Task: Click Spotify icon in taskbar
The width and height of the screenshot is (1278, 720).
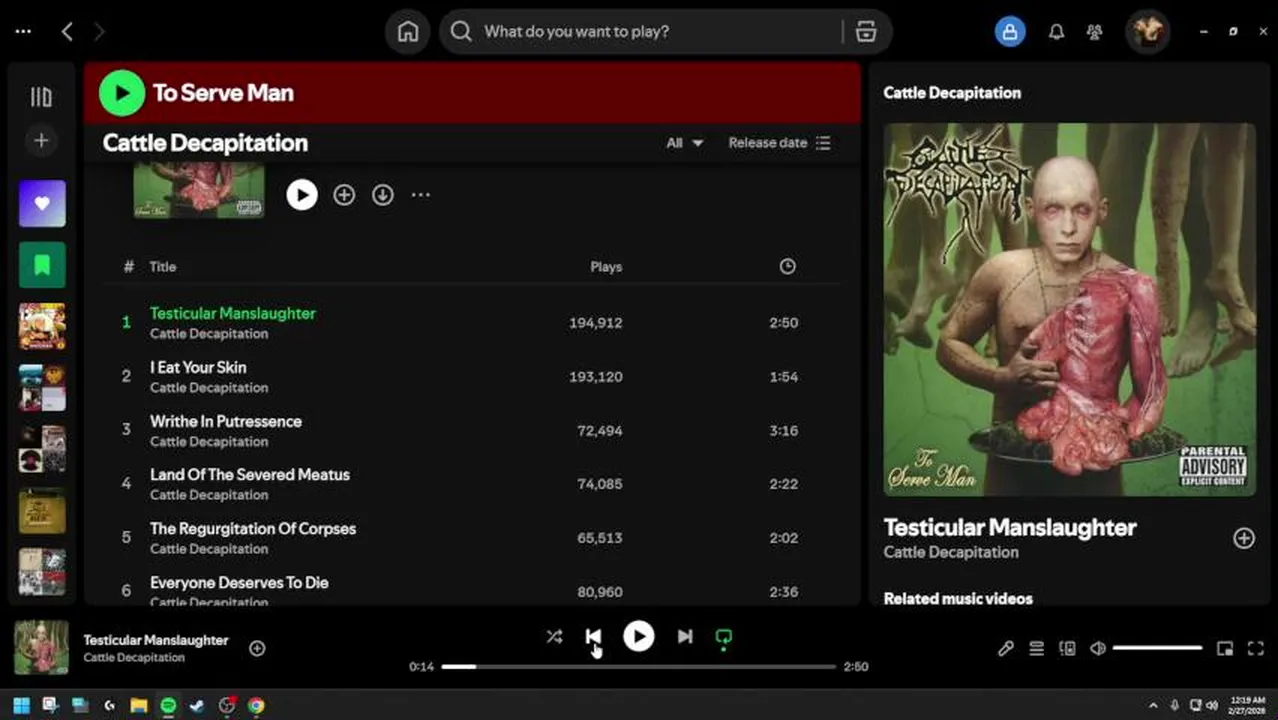Action: coord(168,706)
